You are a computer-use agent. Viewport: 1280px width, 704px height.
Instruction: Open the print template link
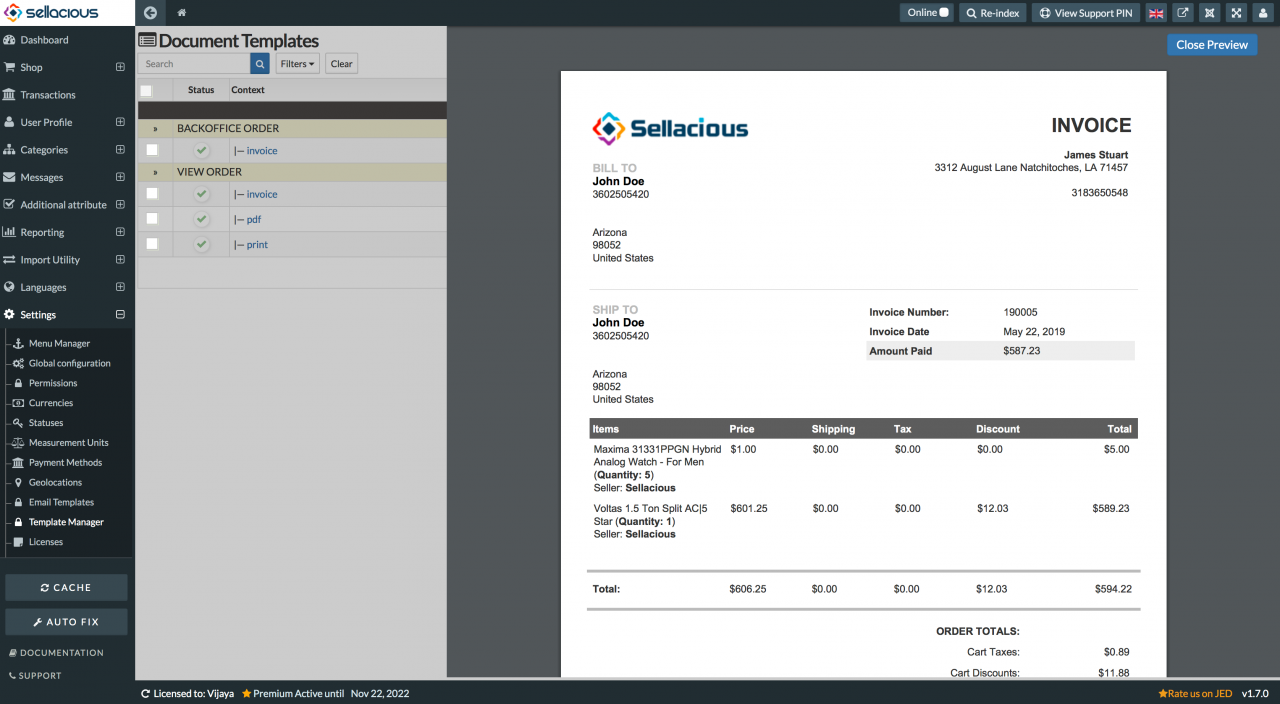(x=257, y=244)
